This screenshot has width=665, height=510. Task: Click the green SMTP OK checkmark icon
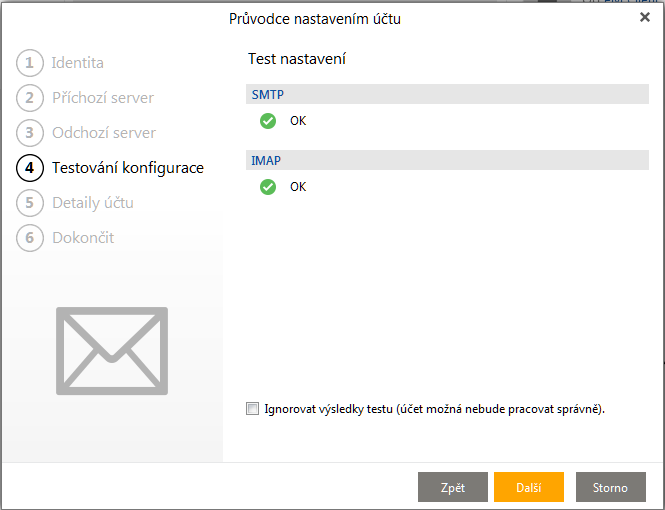268,121
